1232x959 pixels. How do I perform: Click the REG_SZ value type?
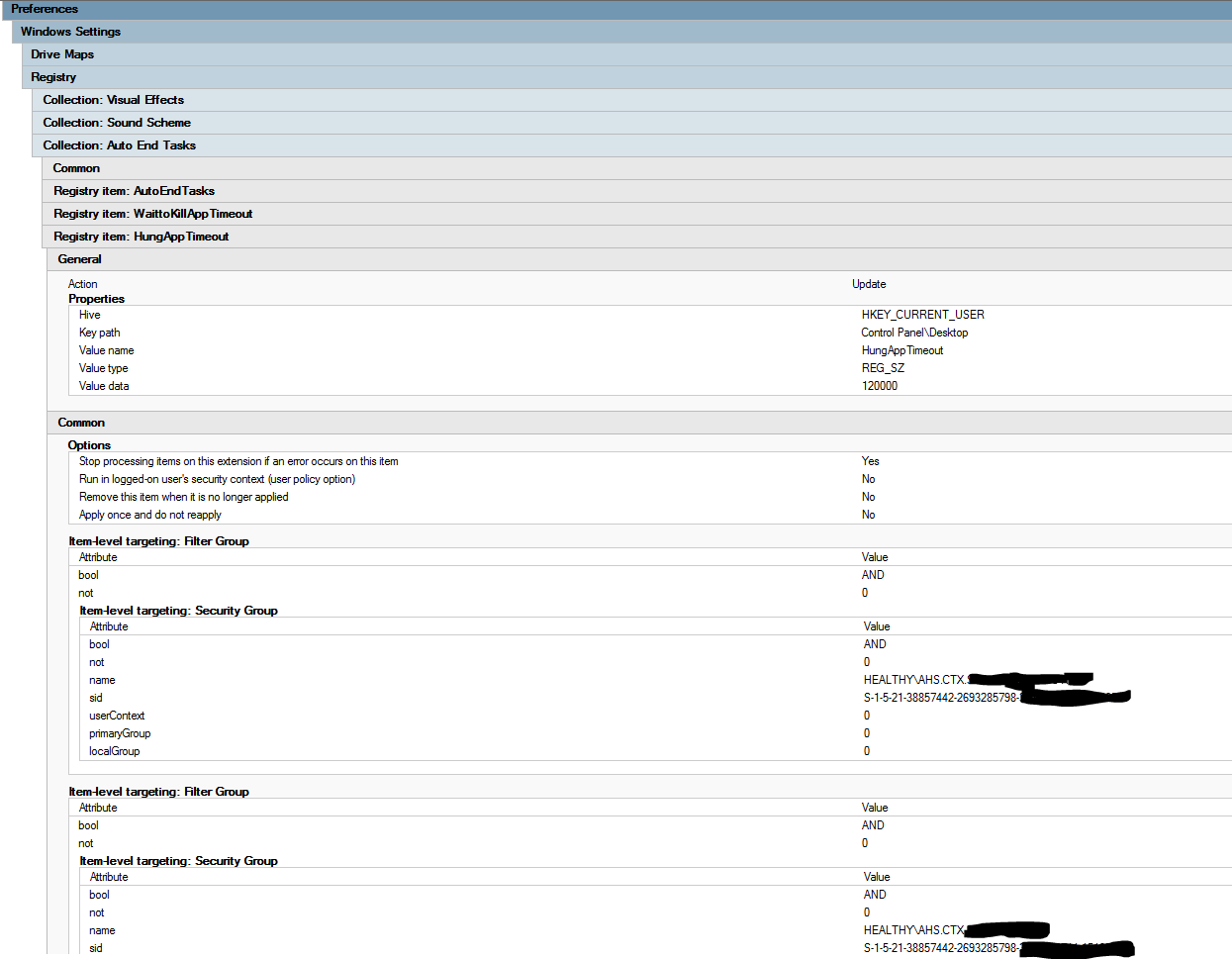coord(883,368)
